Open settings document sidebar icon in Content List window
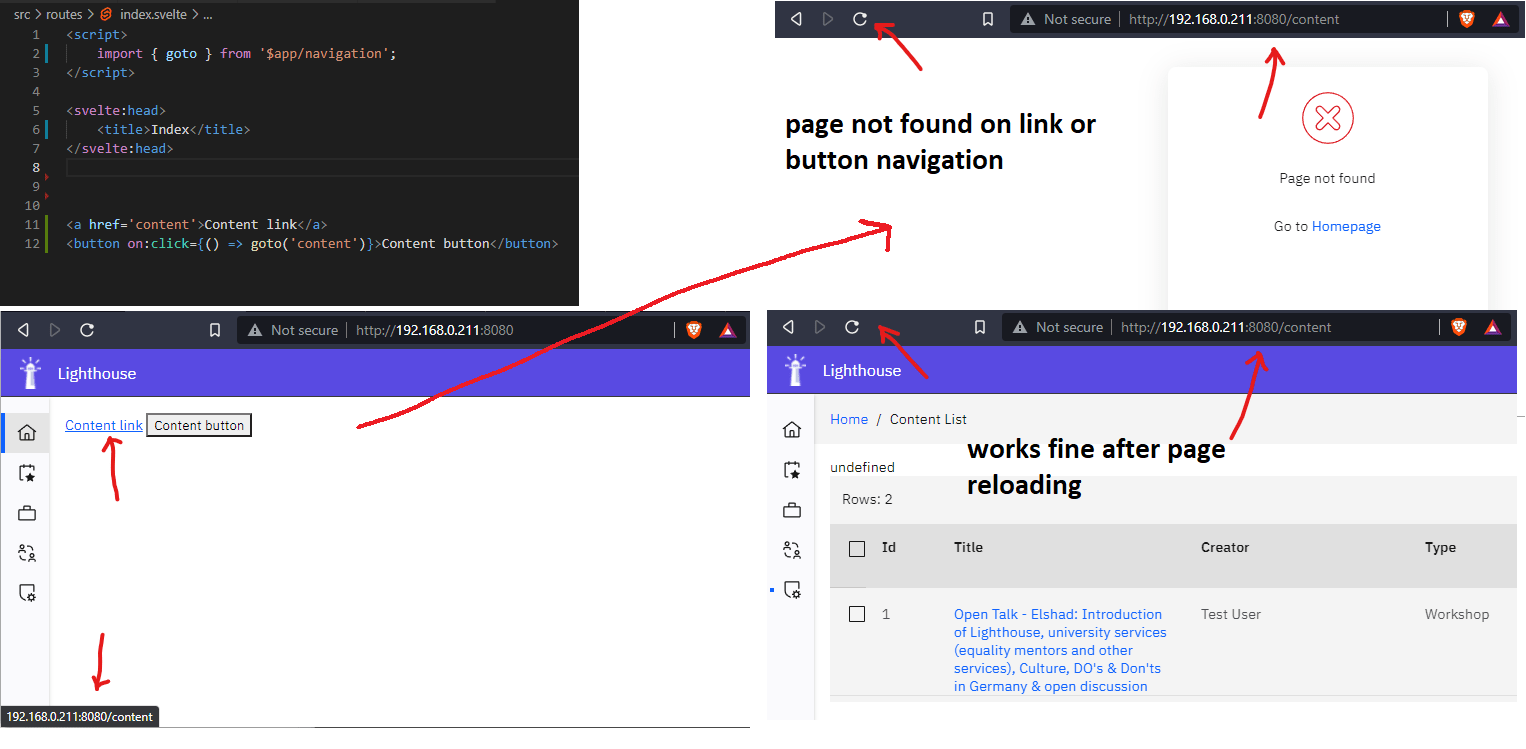 point(792,590)
